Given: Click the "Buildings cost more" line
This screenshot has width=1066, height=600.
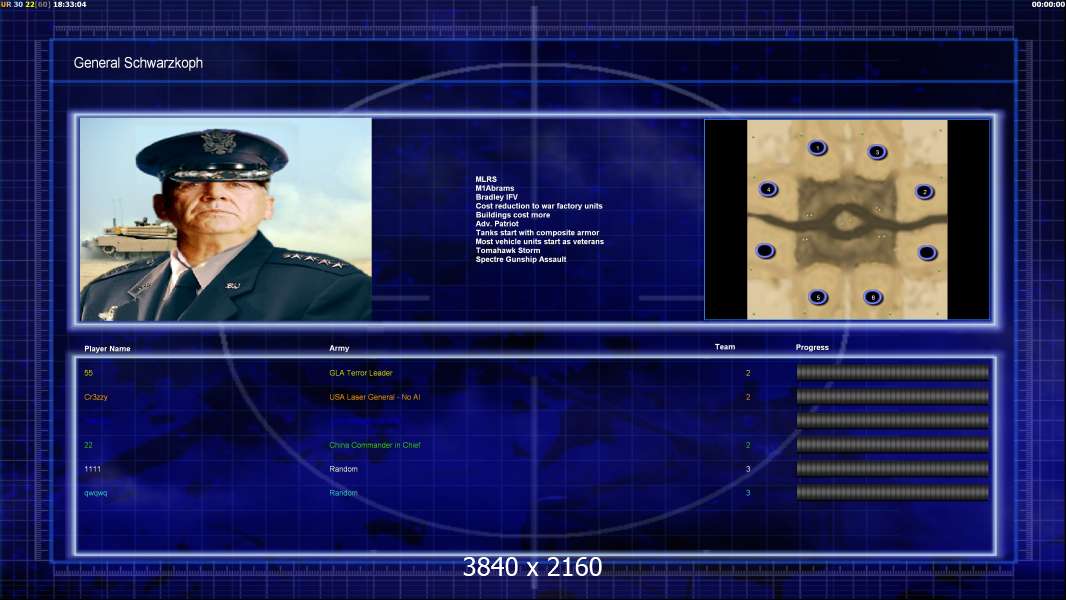Looking at the screenshot, I should point(513,215).
